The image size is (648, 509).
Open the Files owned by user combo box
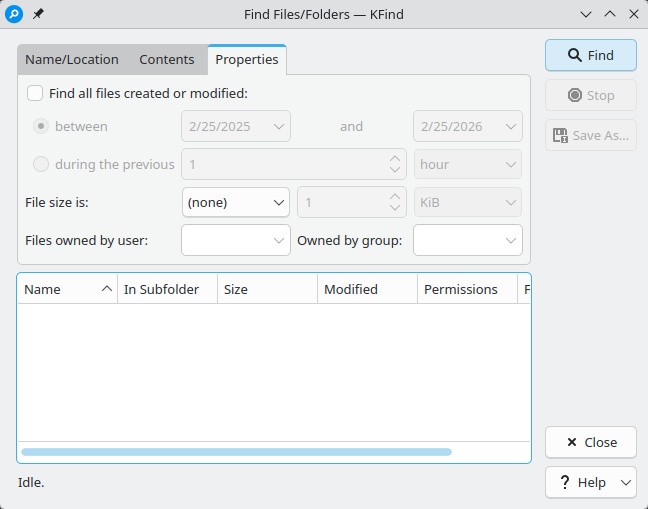pyautogui.click(x=236, y=240)
